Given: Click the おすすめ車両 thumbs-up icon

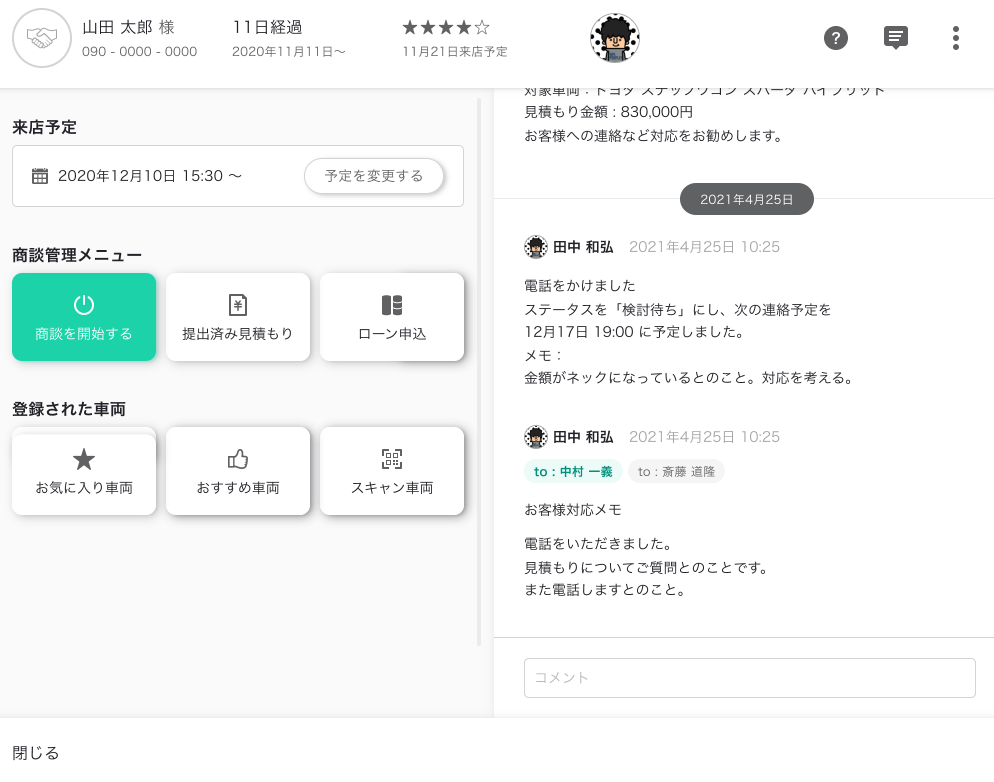Looking at the screenshot, I should [238, 459].
